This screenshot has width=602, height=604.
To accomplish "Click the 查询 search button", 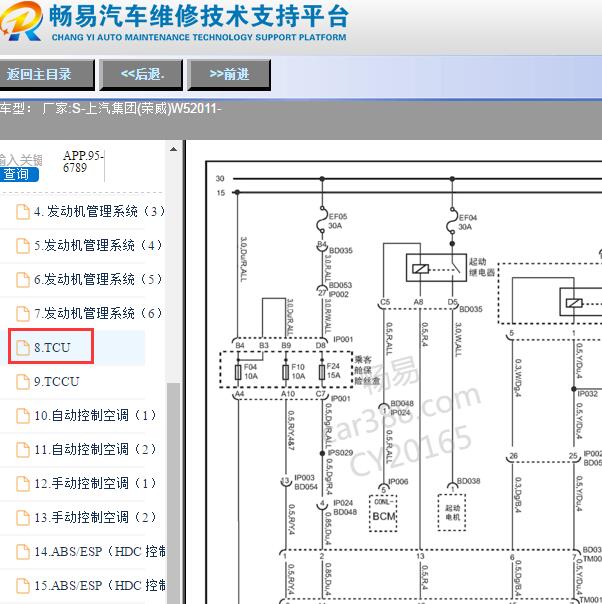I will coord(18,175).
